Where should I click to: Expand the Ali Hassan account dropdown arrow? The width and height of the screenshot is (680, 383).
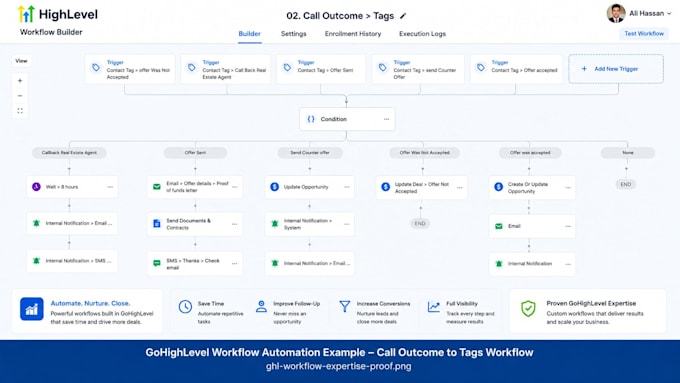[669, 13]
